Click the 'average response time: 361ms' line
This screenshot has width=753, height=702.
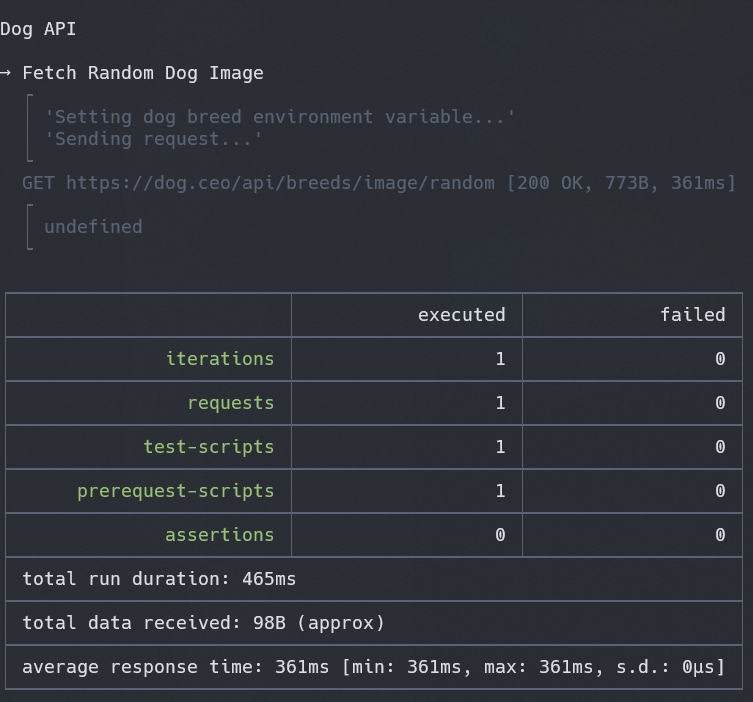click(x=374, y=667)
